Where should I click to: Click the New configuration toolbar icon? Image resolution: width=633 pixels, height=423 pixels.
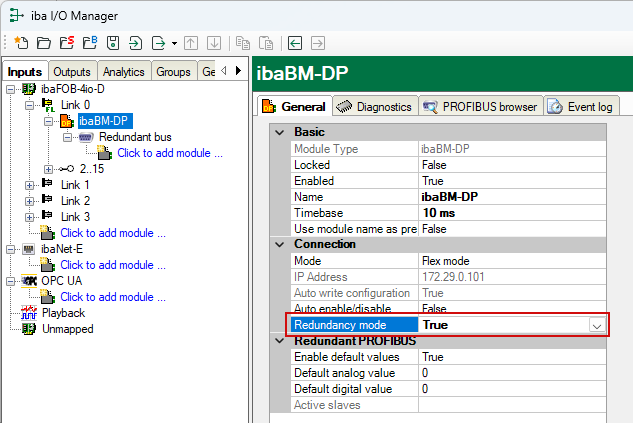coord(21,43)
